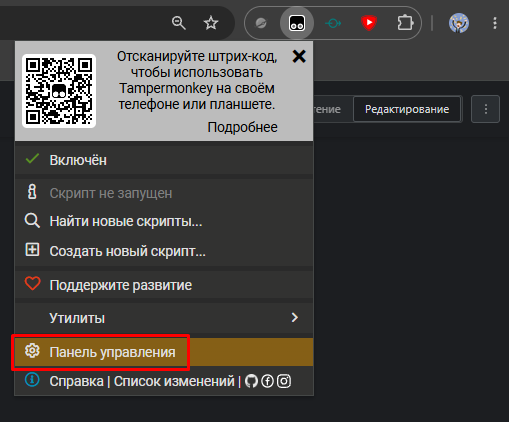Choose Создать новый скрипт...
The image size is (509, 422).
tap(164, 251)
